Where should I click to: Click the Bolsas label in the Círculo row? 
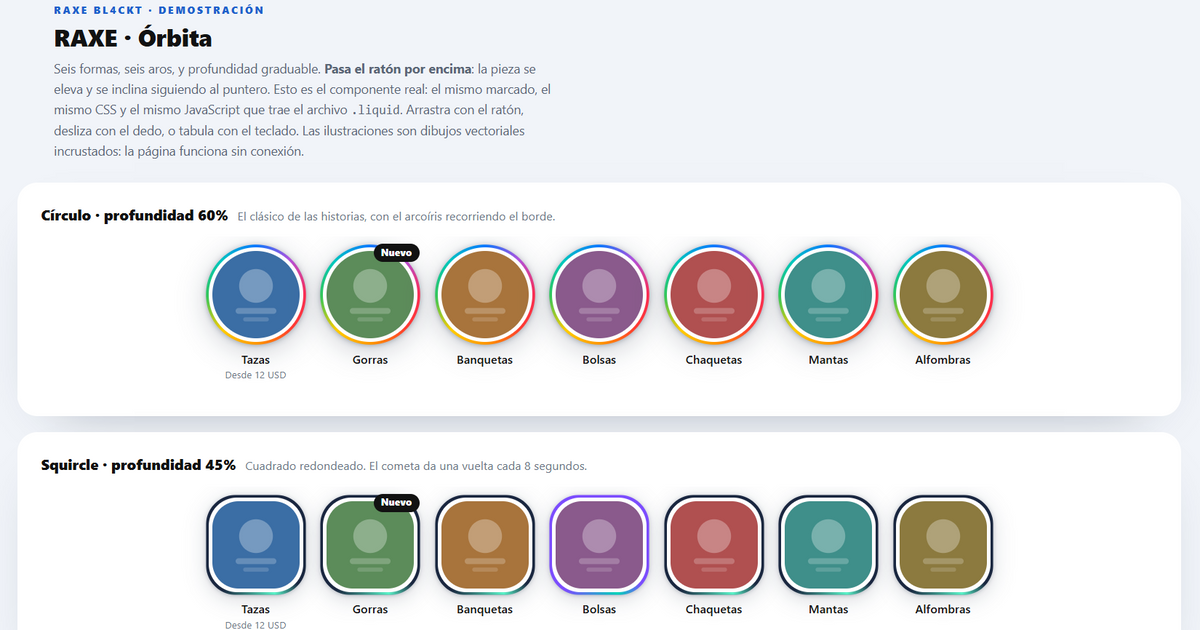[x=599, y=360]
